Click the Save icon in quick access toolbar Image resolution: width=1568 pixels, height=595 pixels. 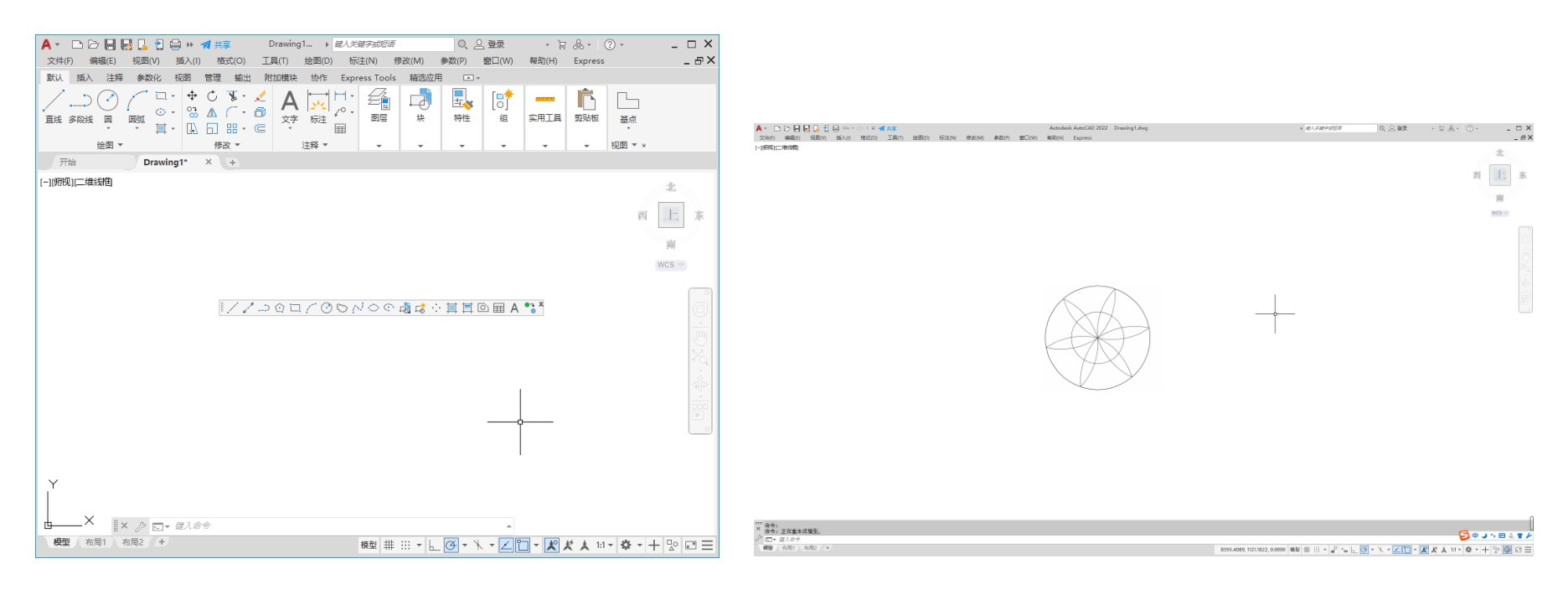110,44
